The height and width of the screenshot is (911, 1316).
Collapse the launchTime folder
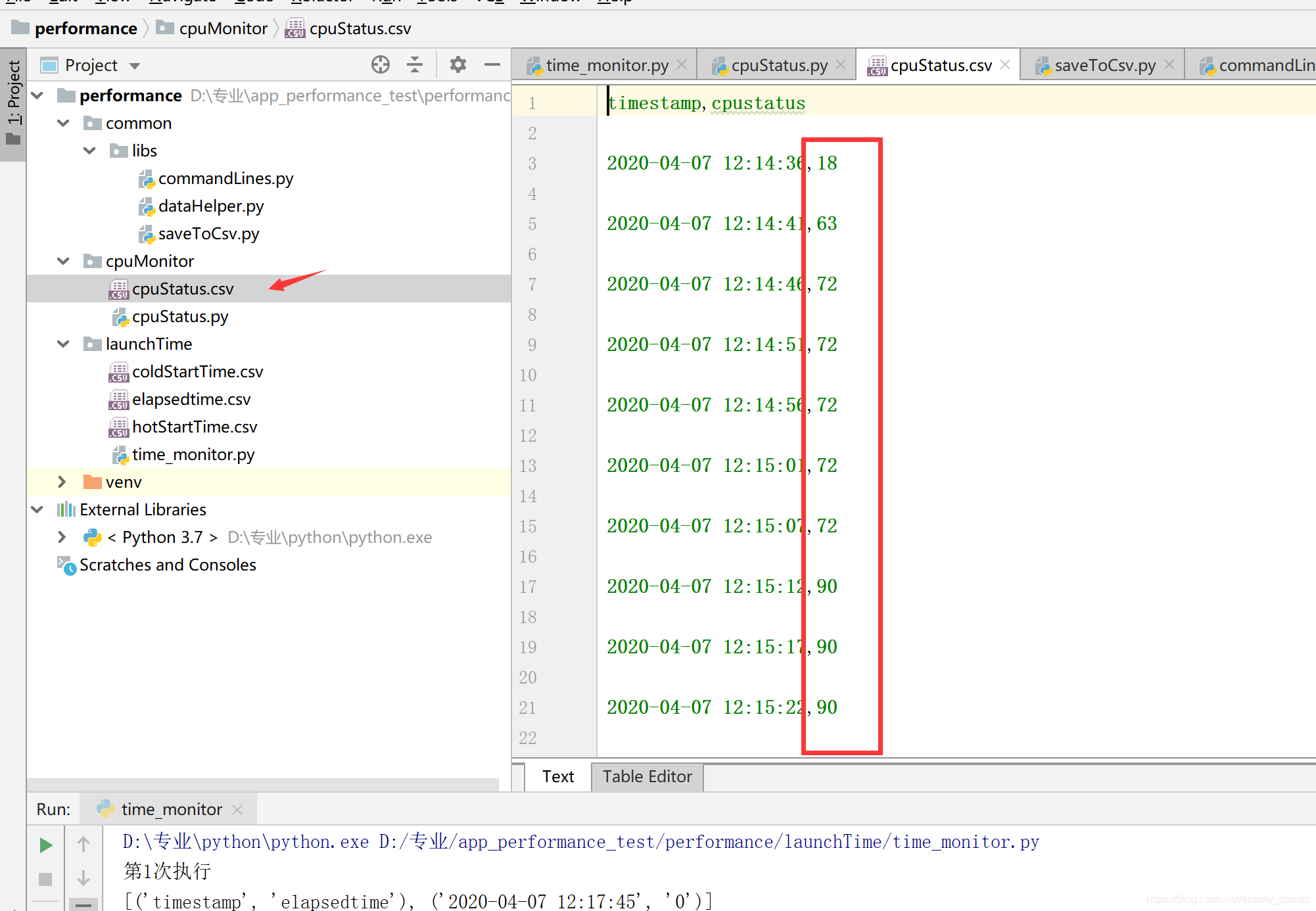point(63,344)
